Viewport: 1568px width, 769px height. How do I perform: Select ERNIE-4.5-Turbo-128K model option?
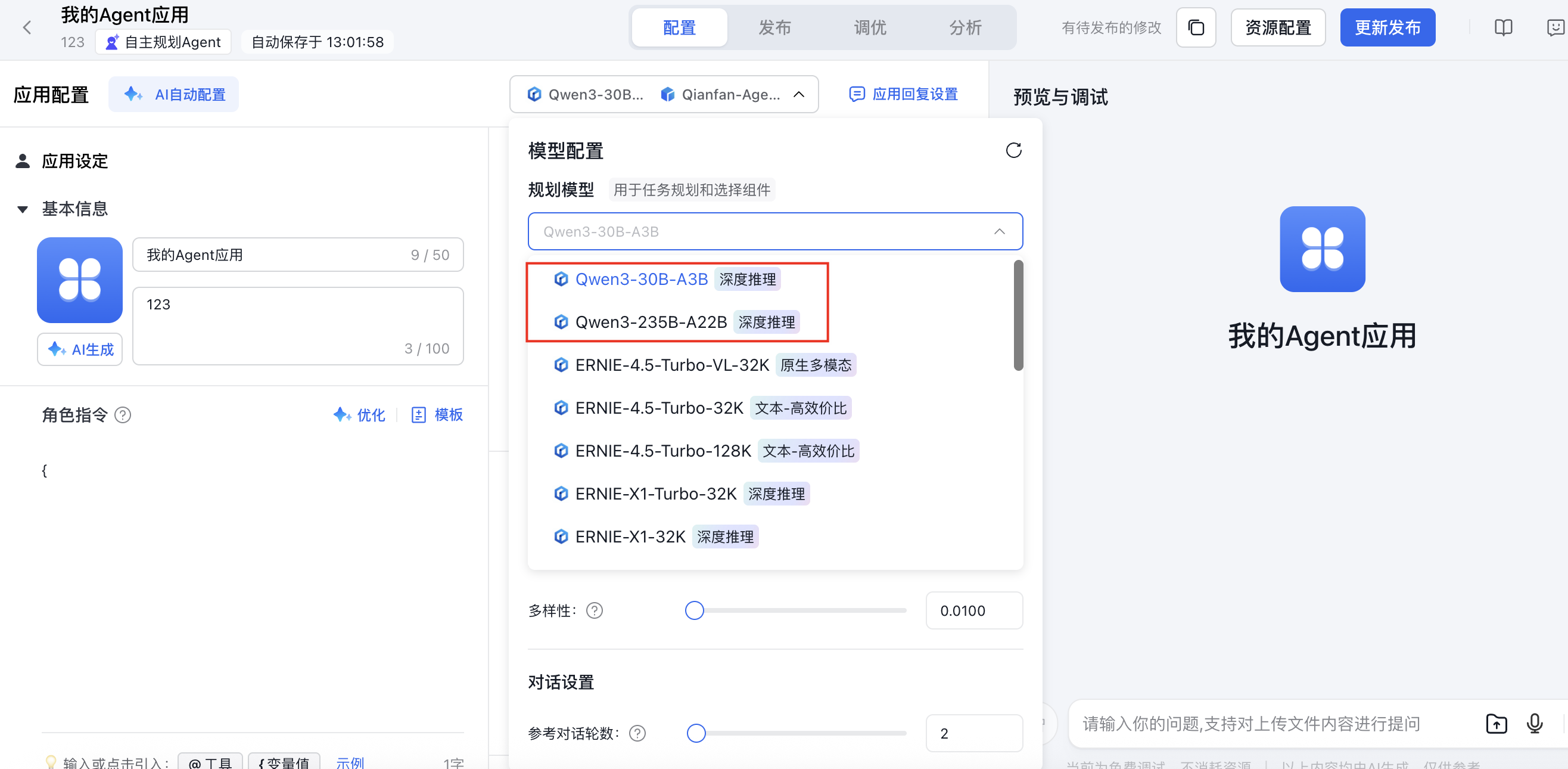(x=775, y=451)
